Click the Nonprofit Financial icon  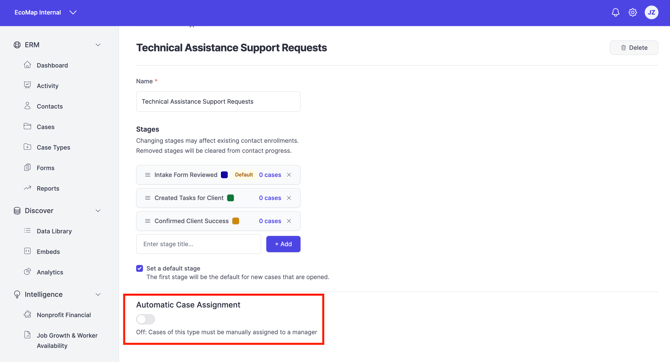[27, 314]
